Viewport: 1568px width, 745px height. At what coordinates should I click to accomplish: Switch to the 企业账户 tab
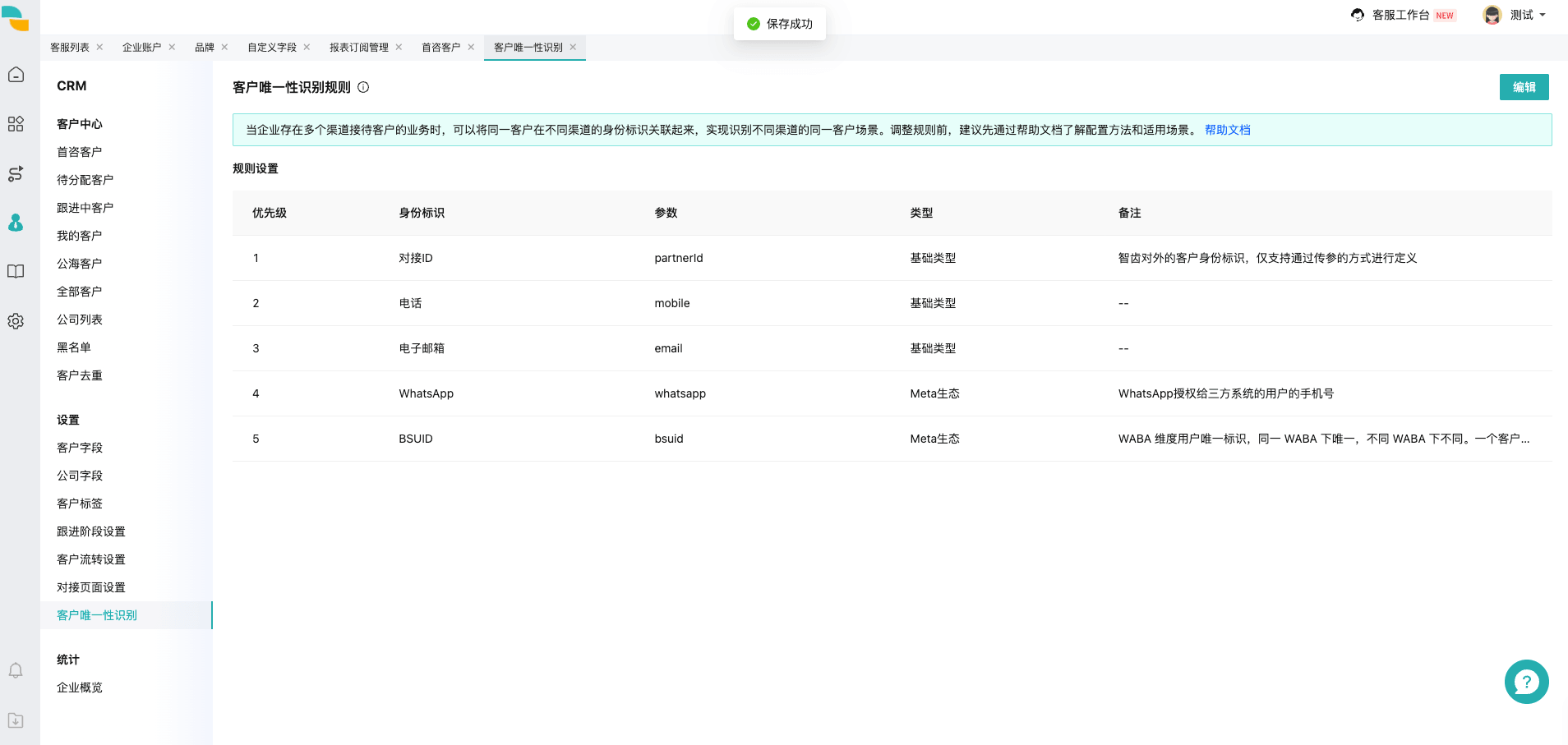click(x=142, y=47)
